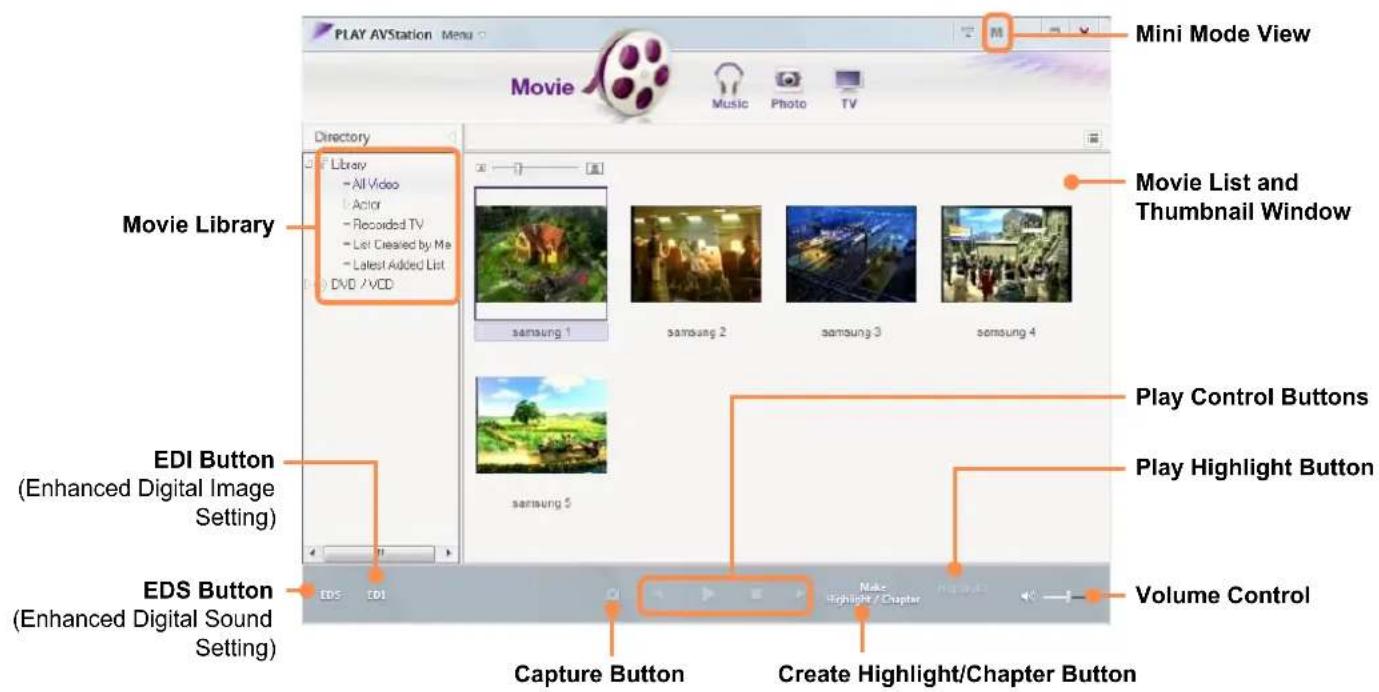
Task: Click the samsung 1 file name label
Action: pos(541,332)
